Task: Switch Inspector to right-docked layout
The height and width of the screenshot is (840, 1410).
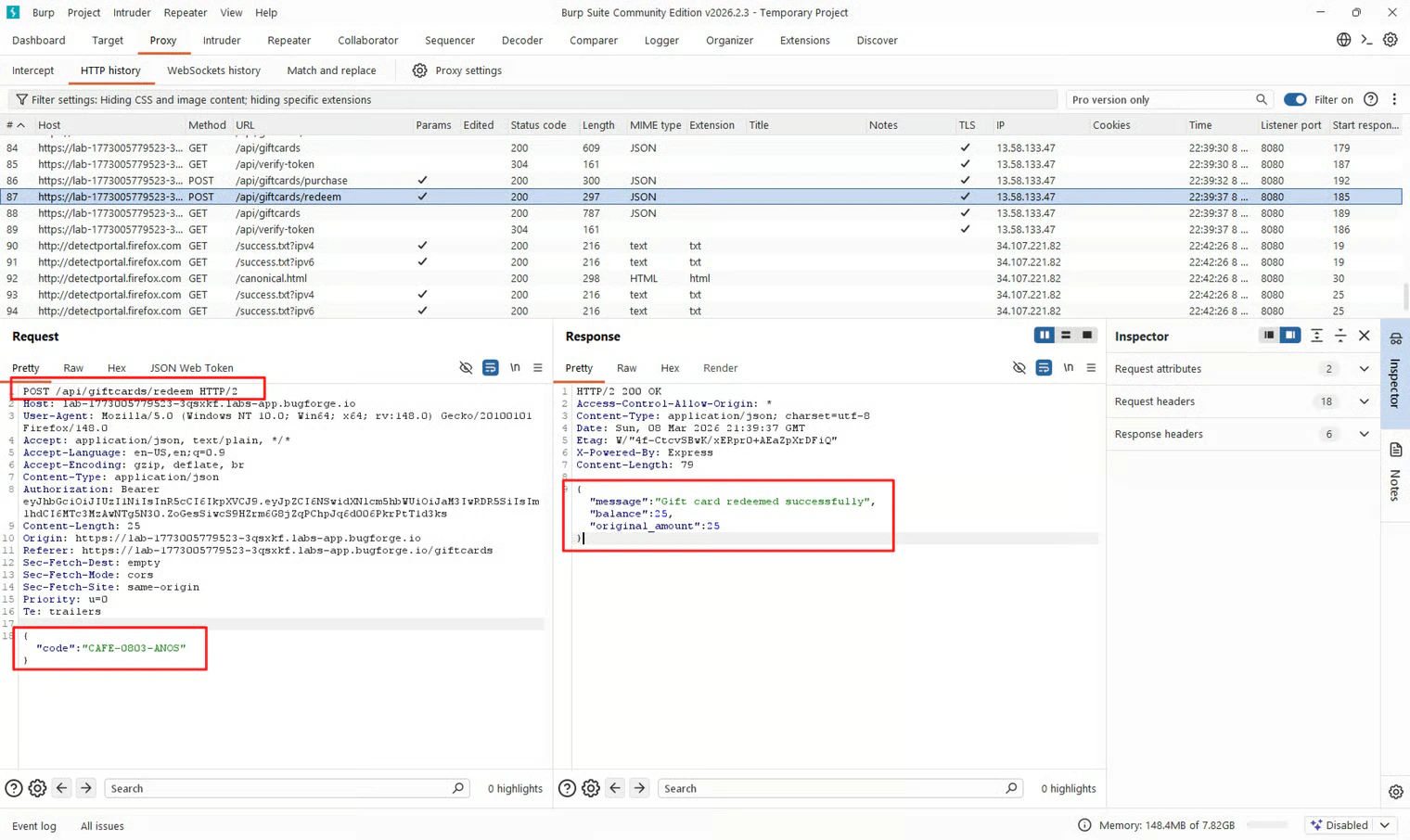Action: [x=1290, y=336]
